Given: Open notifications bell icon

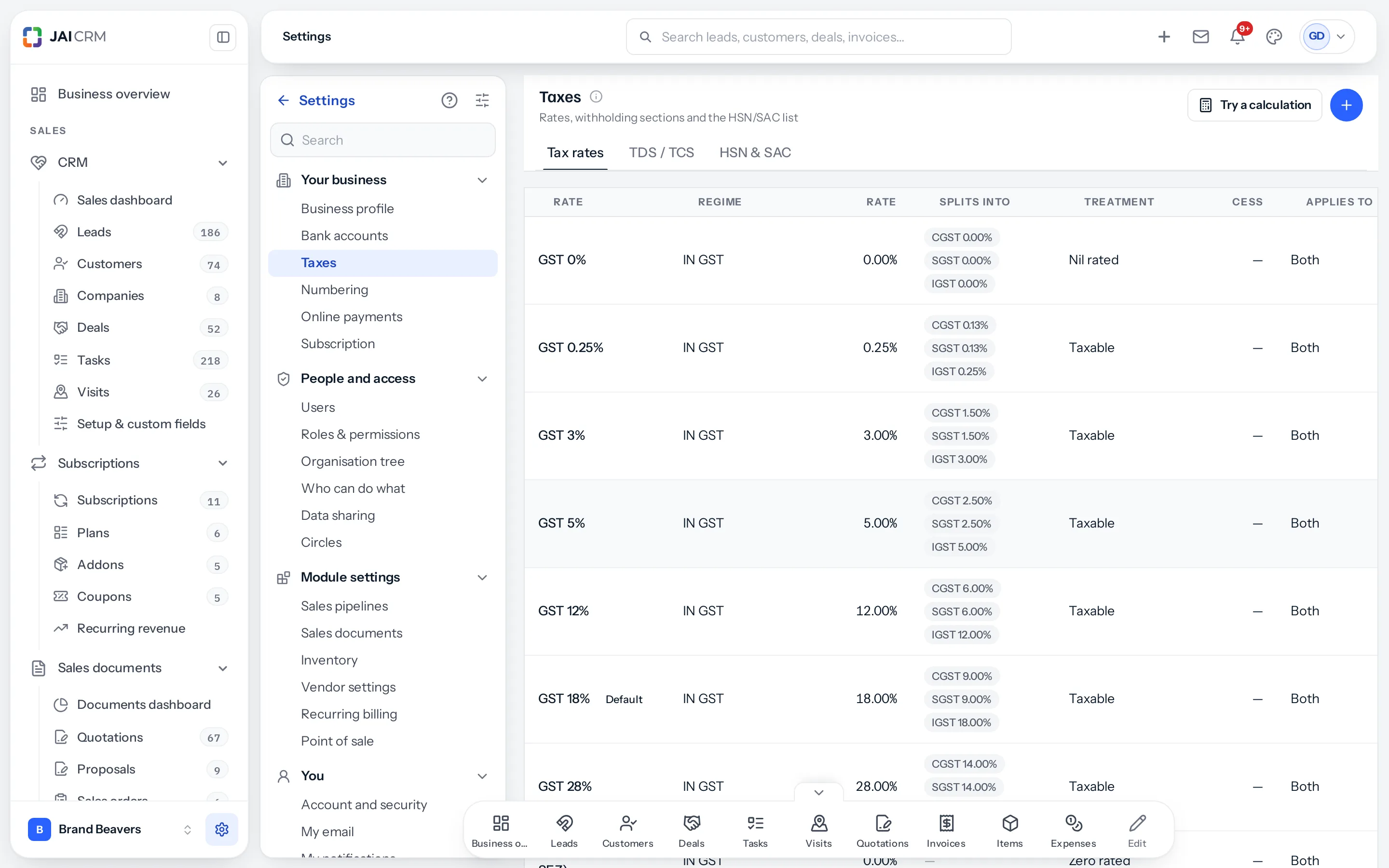Looking at the screenshot, I should (x=1237, y=37).
